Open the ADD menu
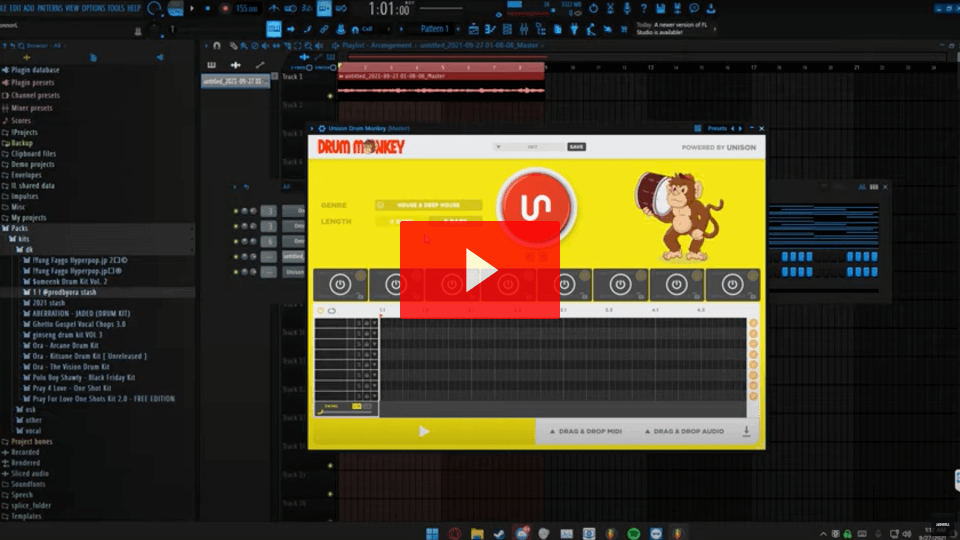960x540 pixels. [x=29, y=8]
